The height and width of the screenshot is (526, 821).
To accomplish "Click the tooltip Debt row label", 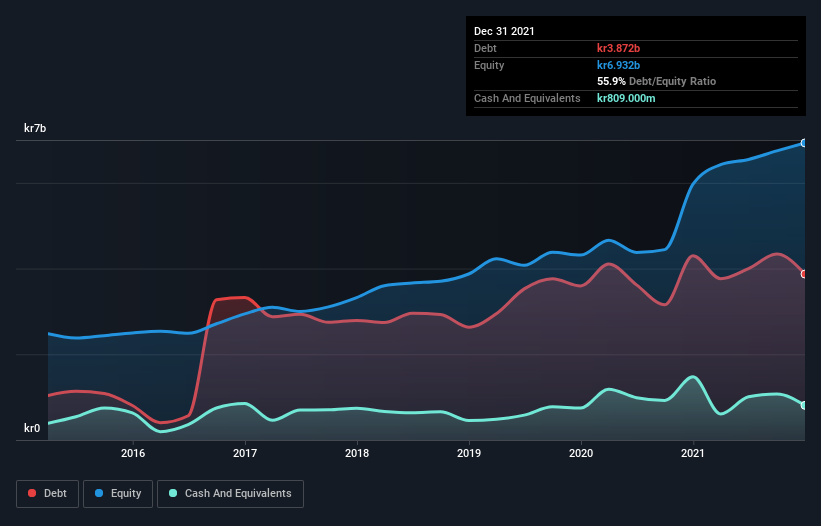I will [x=485, y=48].
